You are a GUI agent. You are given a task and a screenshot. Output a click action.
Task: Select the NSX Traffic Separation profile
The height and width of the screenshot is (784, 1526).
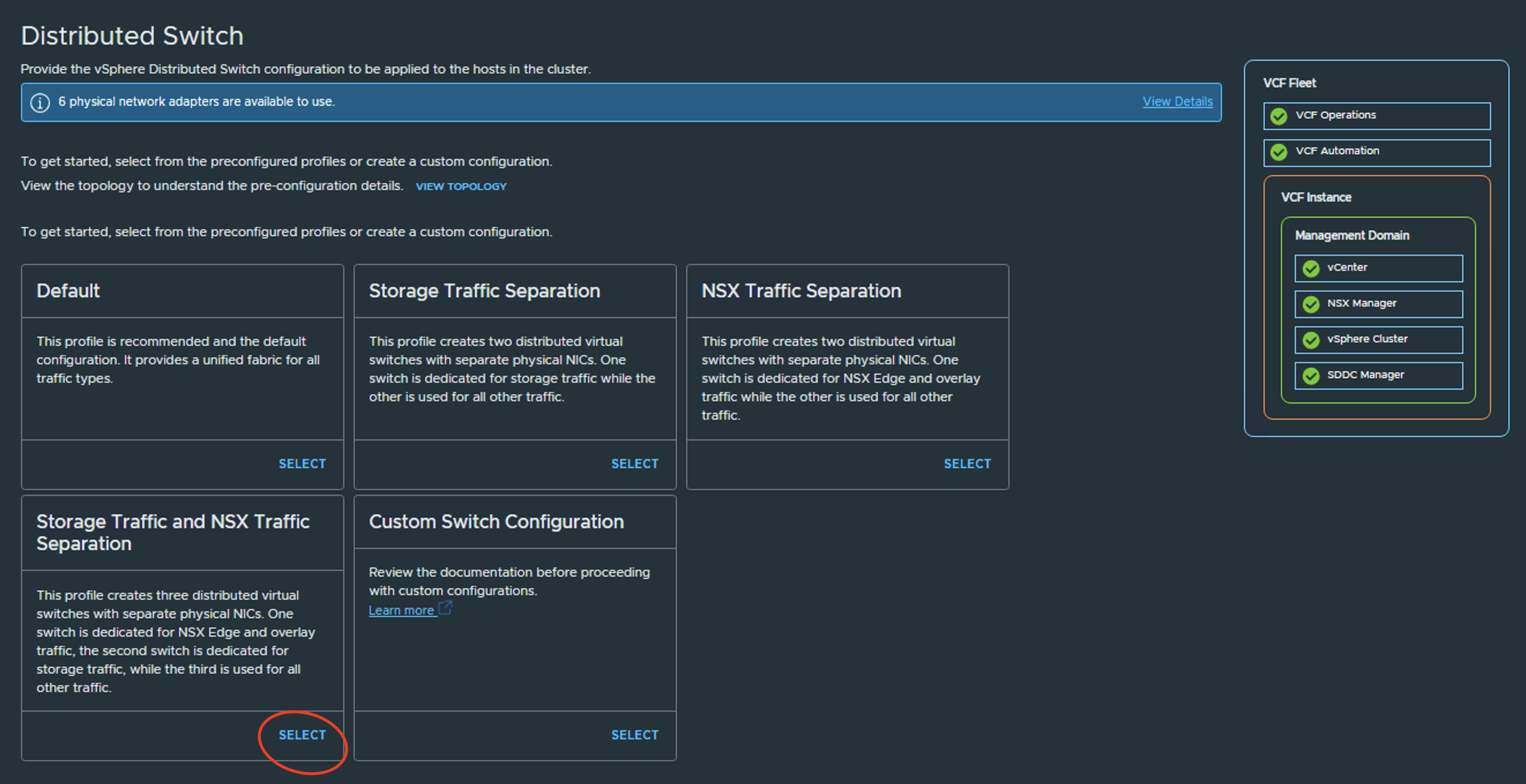967,464
